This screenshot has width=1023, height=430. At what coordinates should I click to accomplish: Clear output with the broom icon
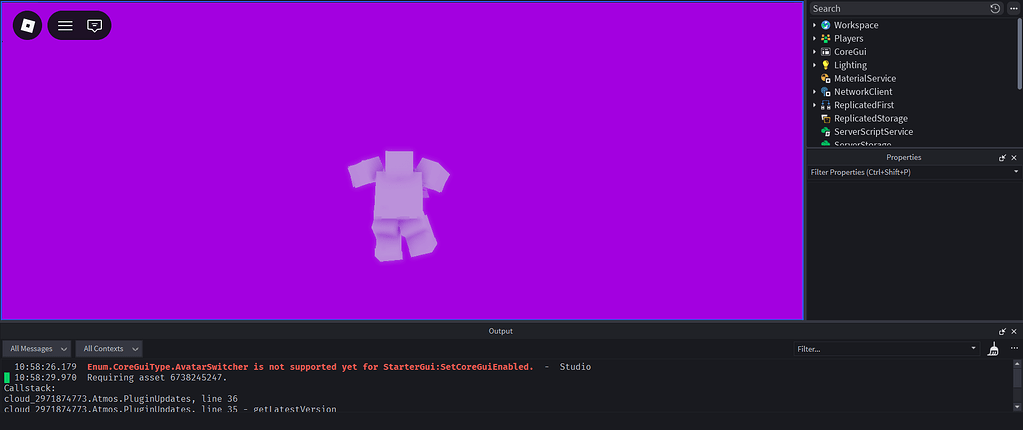(x=993, y=349)
